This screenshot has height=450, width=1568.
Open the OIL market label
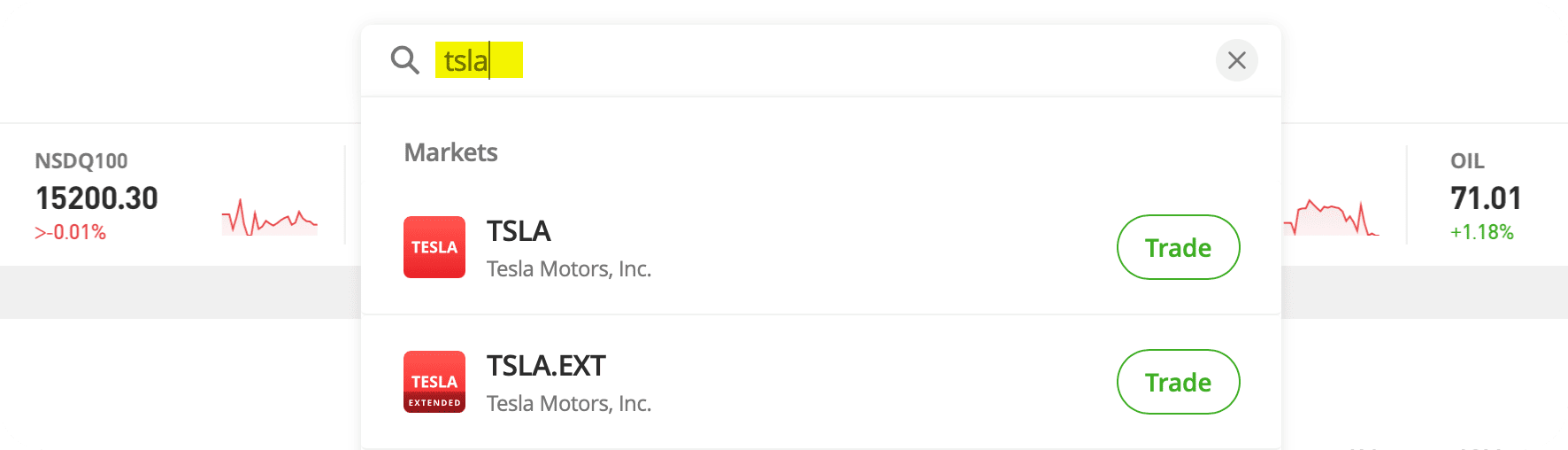tap(1467, 161)
